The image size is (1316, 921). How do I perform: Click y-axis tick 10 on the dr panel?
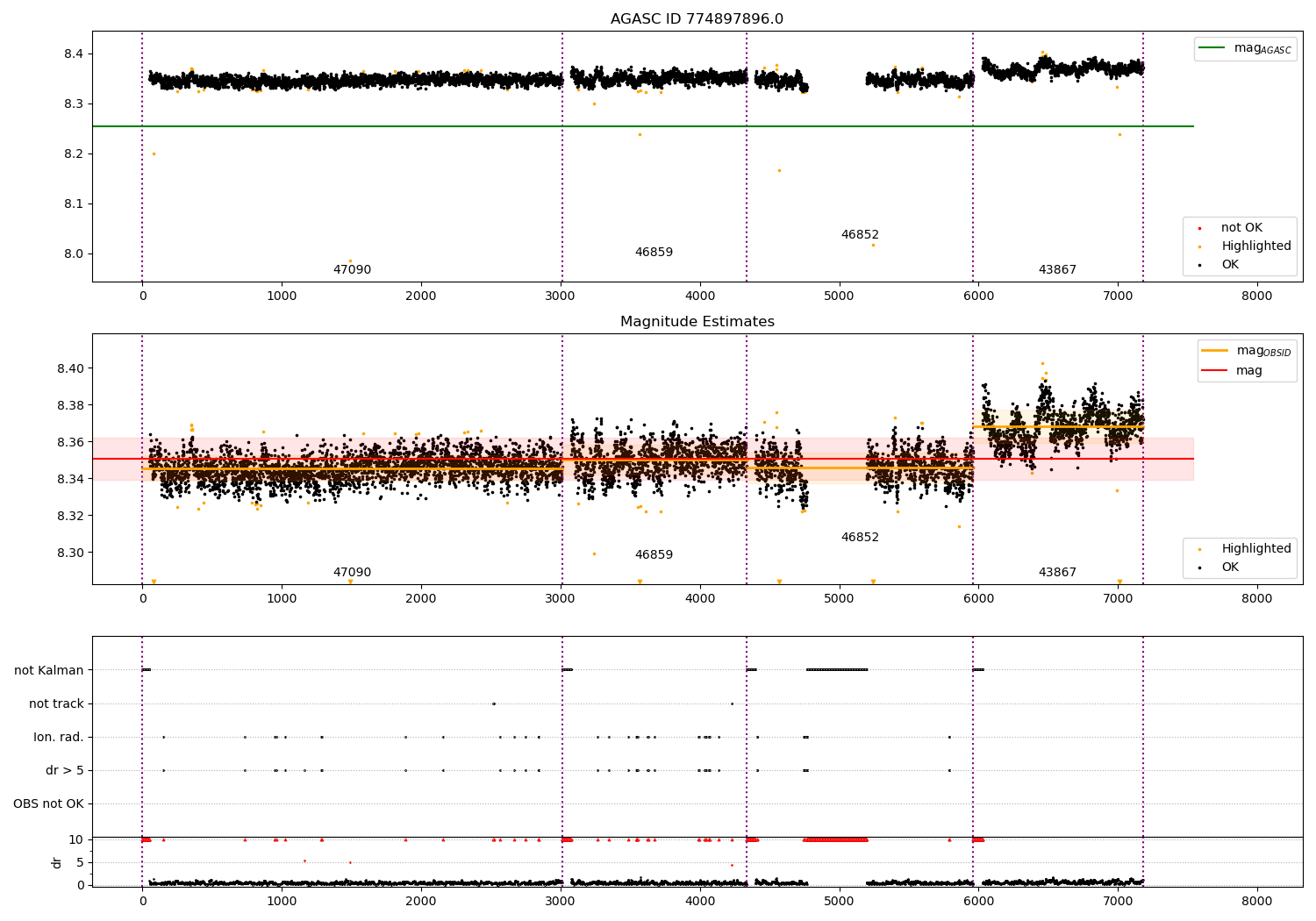(76, 840)
